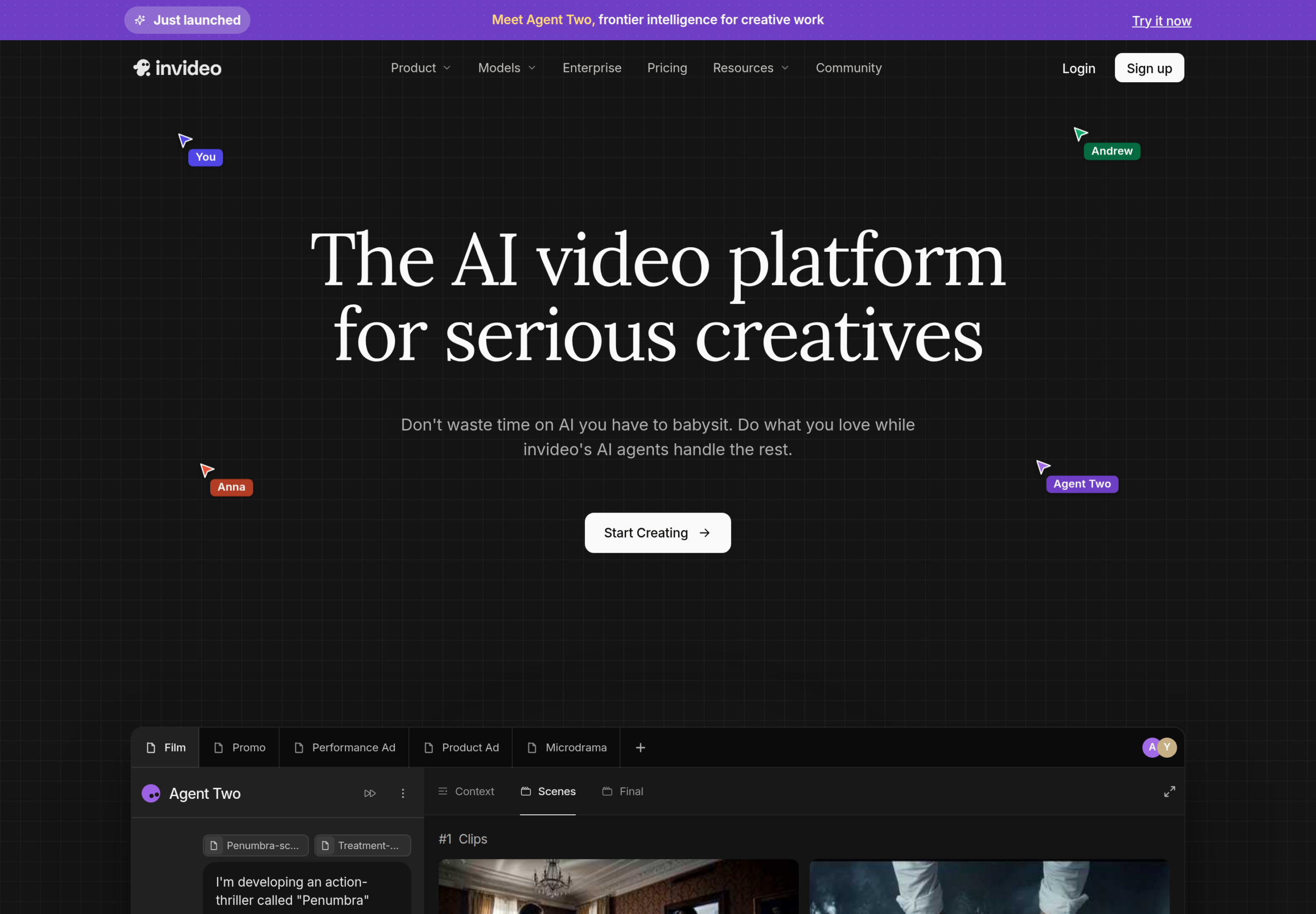Click the tan Y collaborator avatar

(1167, 747)
